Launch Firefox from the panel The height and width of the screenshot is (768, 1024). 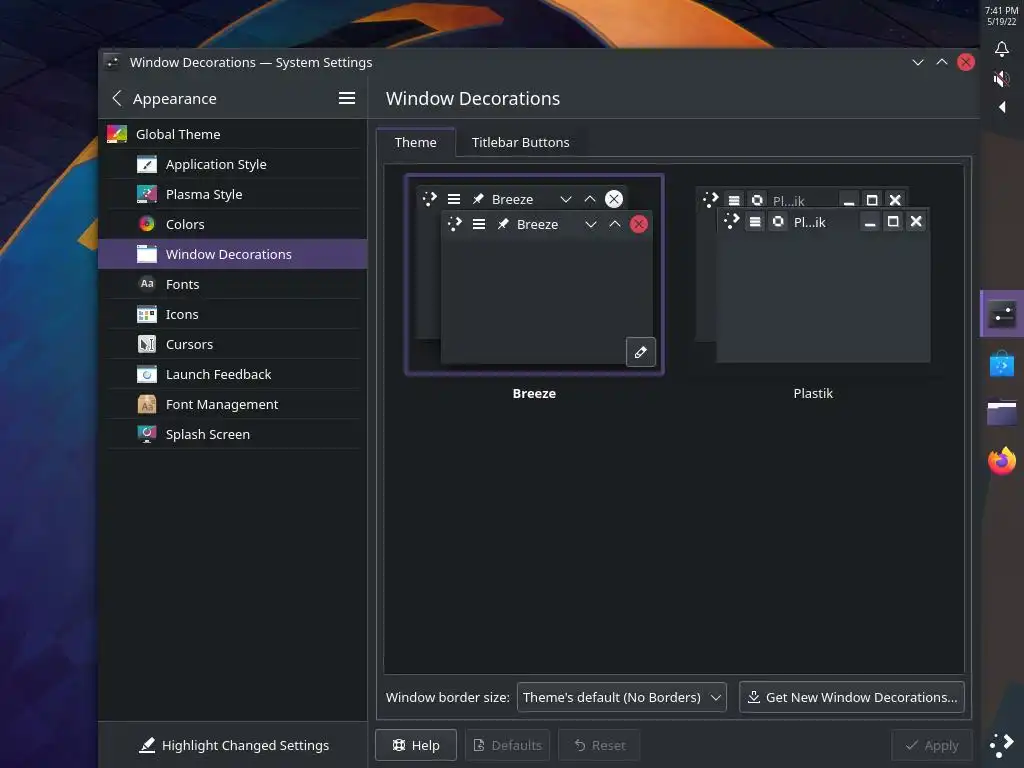click(1002, 461)
